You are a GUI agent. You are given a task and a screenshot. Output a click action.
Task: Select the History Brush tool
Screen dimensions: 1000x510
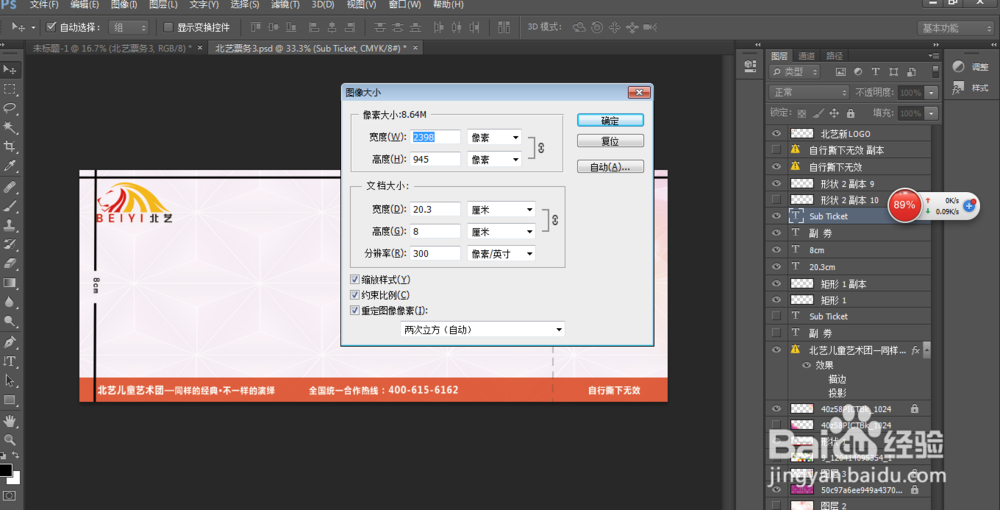pos(10,244)
